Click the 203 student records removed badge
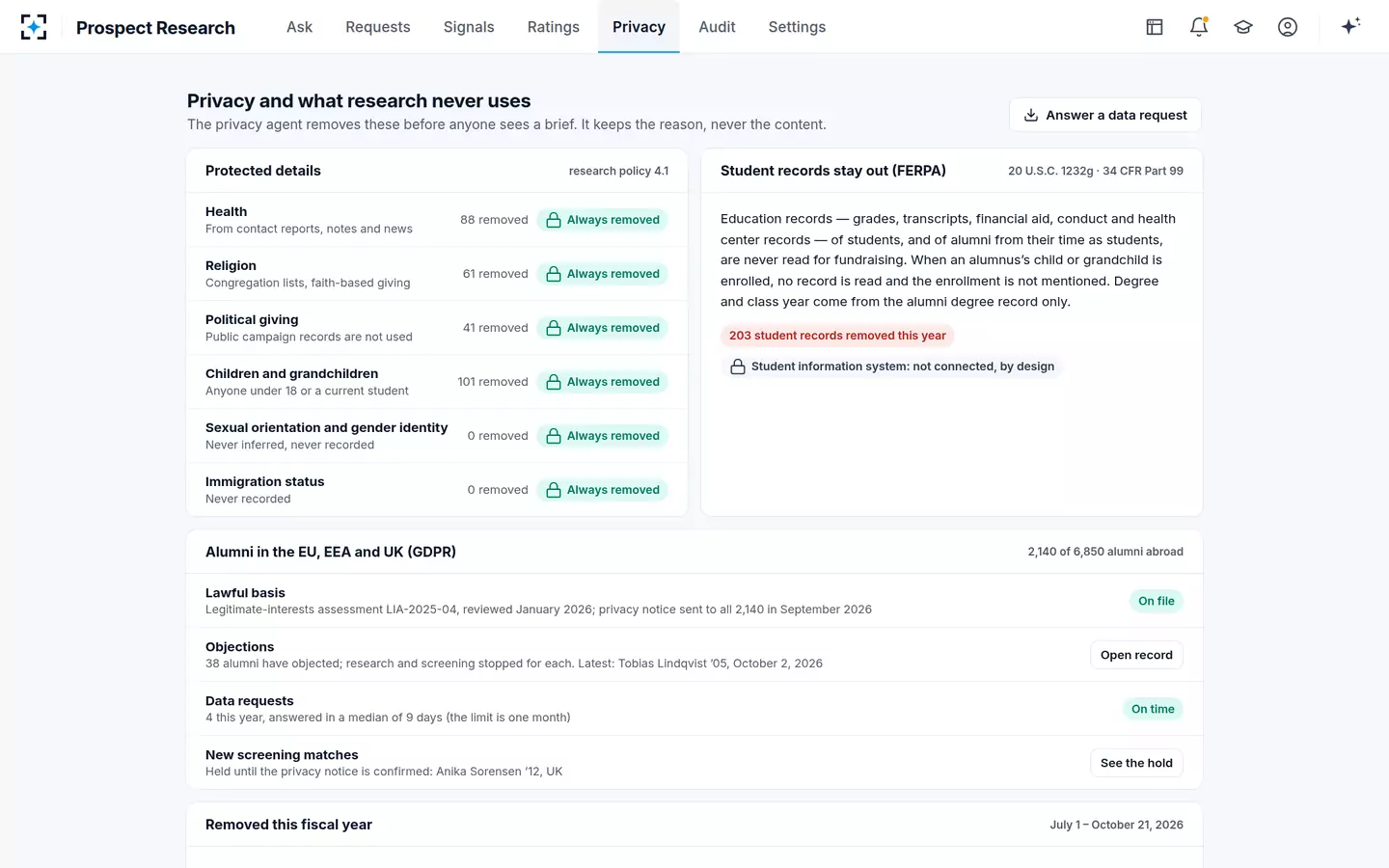The width and height of the screenshot is (1389, 868). tap(837, 336)
